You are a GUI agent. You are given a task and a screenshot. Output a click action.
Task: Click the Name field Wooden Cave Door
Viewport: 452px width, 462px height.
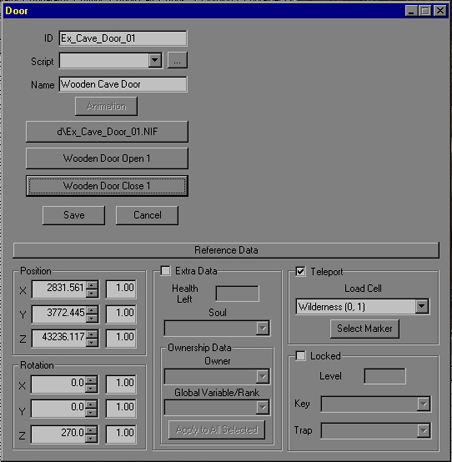123,84
